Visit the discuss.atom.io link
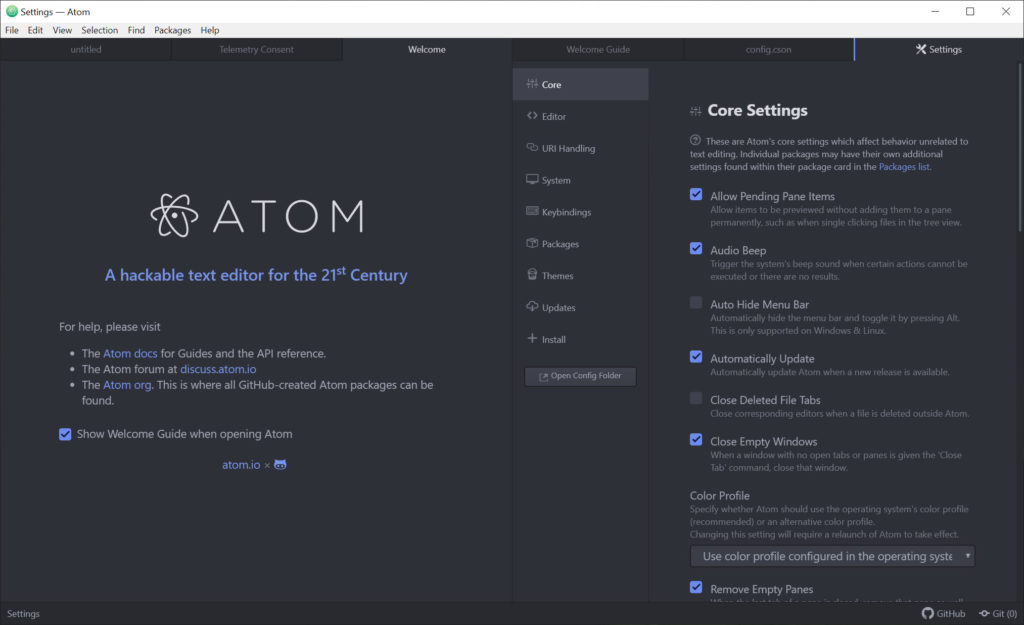This screenshot has width=1024, height=625. click(x=218, y=369)
